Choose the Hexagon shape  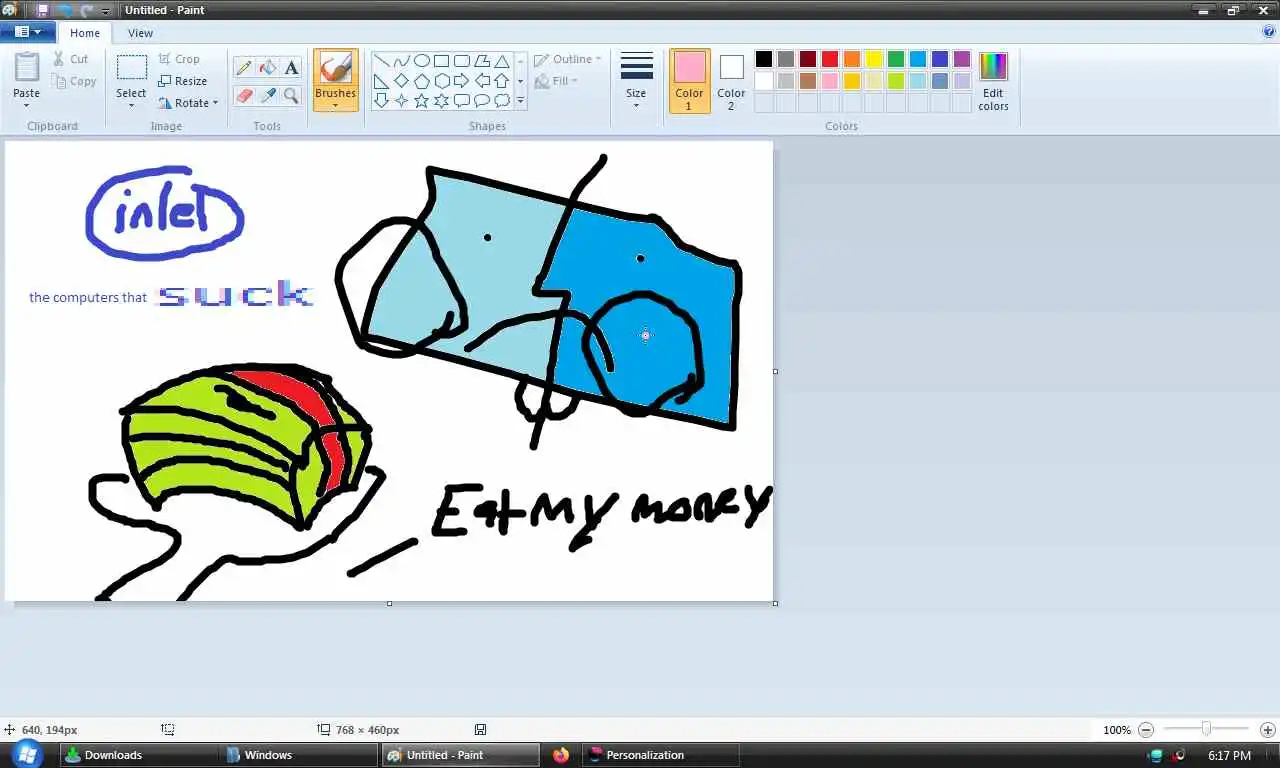click(442, 81)
